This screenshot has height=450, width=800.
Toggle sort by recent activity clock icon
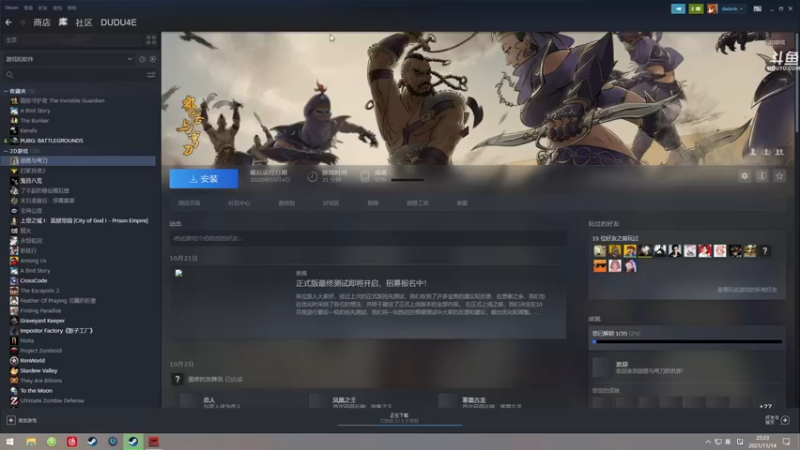[x=142, y=59]
